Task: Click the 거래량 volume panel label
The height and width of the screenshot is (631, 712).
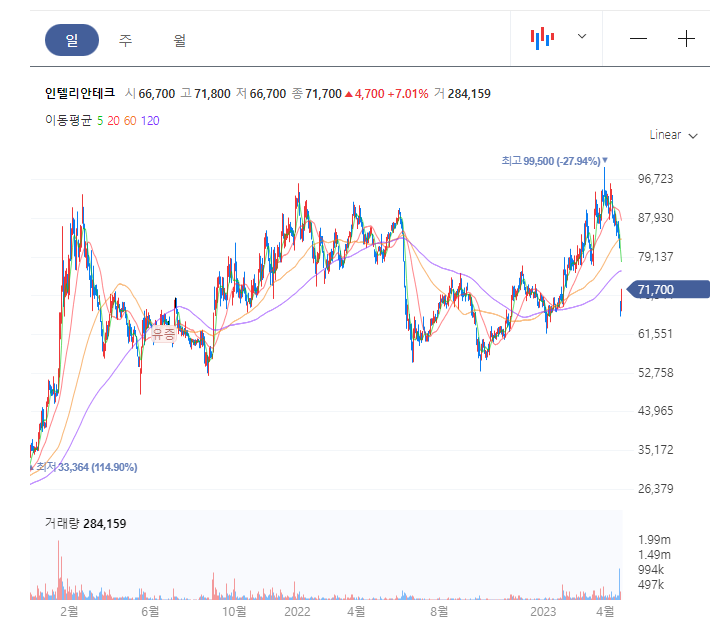Action: click(x=62, y=523)
